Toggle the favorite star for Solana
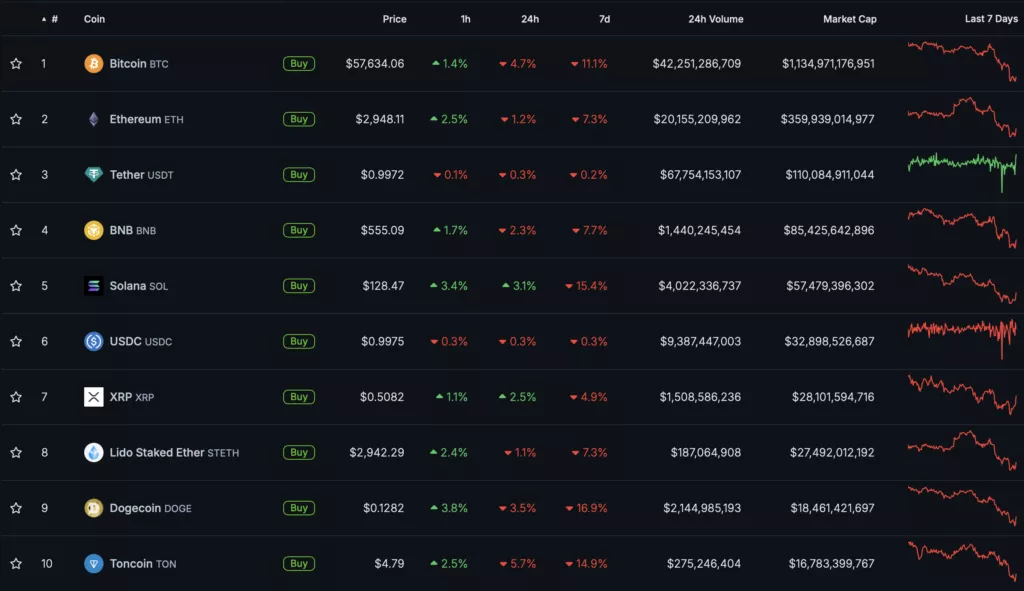Image resolution: width=1024 pixels, height=591 pixels. tap(16, 286)
